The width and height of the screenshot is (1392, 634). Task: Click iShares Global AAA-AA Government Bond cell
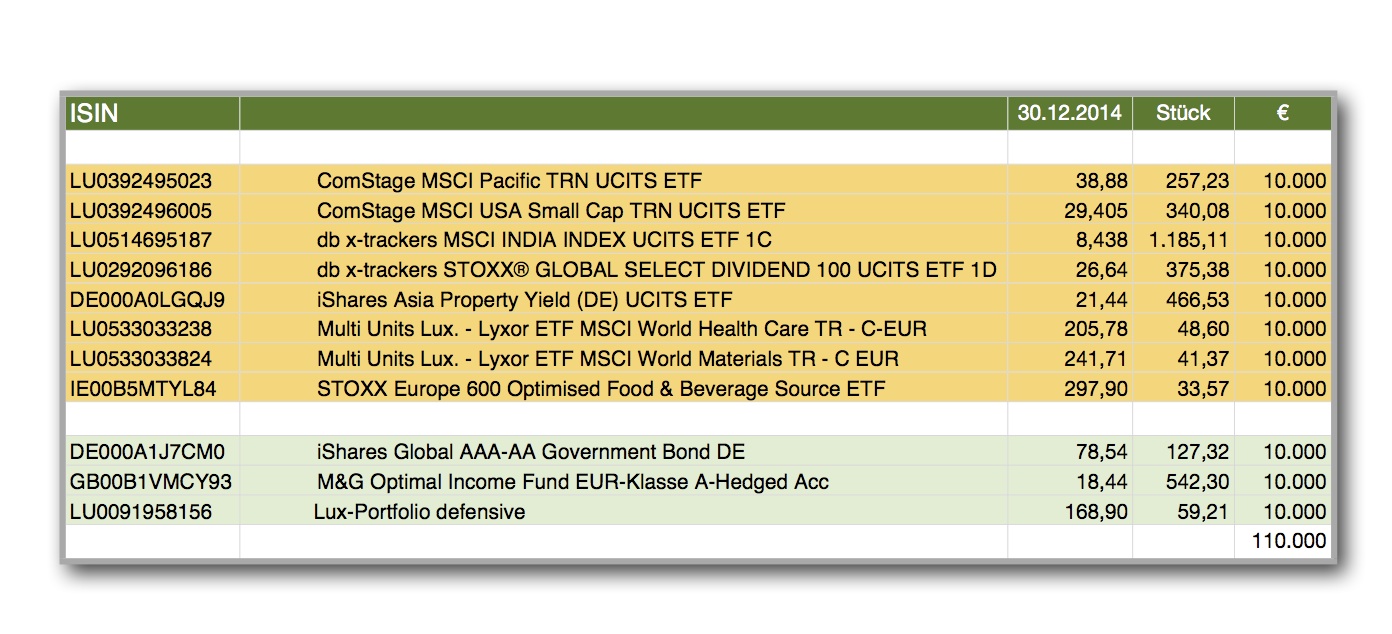click(530, 452)
